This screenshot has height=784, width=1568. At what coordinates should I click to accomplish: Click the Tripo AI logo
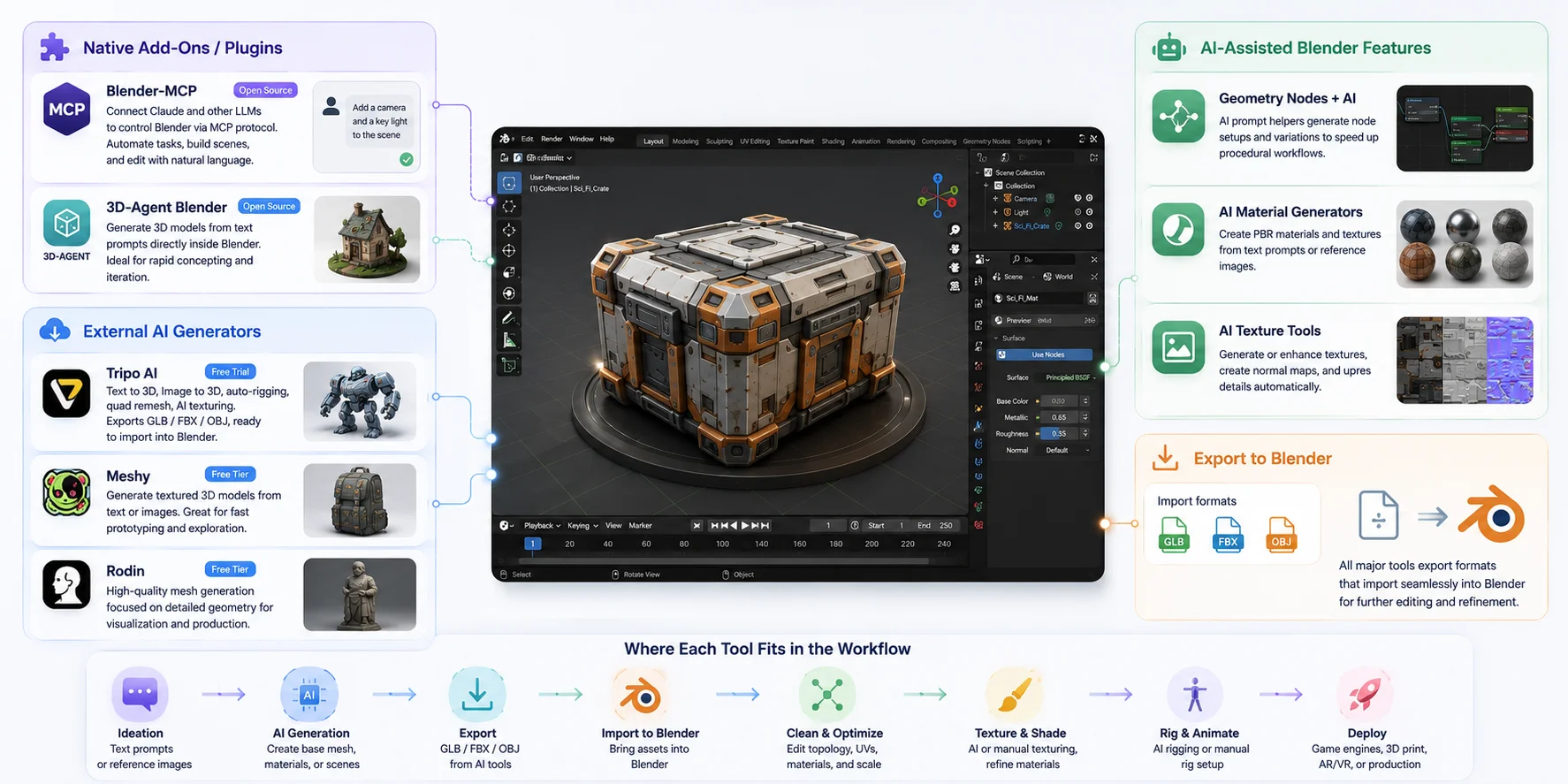pos(67,393)
